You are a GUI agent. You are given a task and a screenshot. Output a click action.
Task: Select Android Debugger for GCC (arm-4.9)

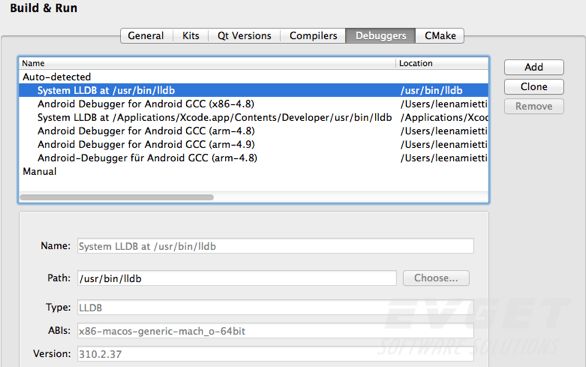[253, 144]
